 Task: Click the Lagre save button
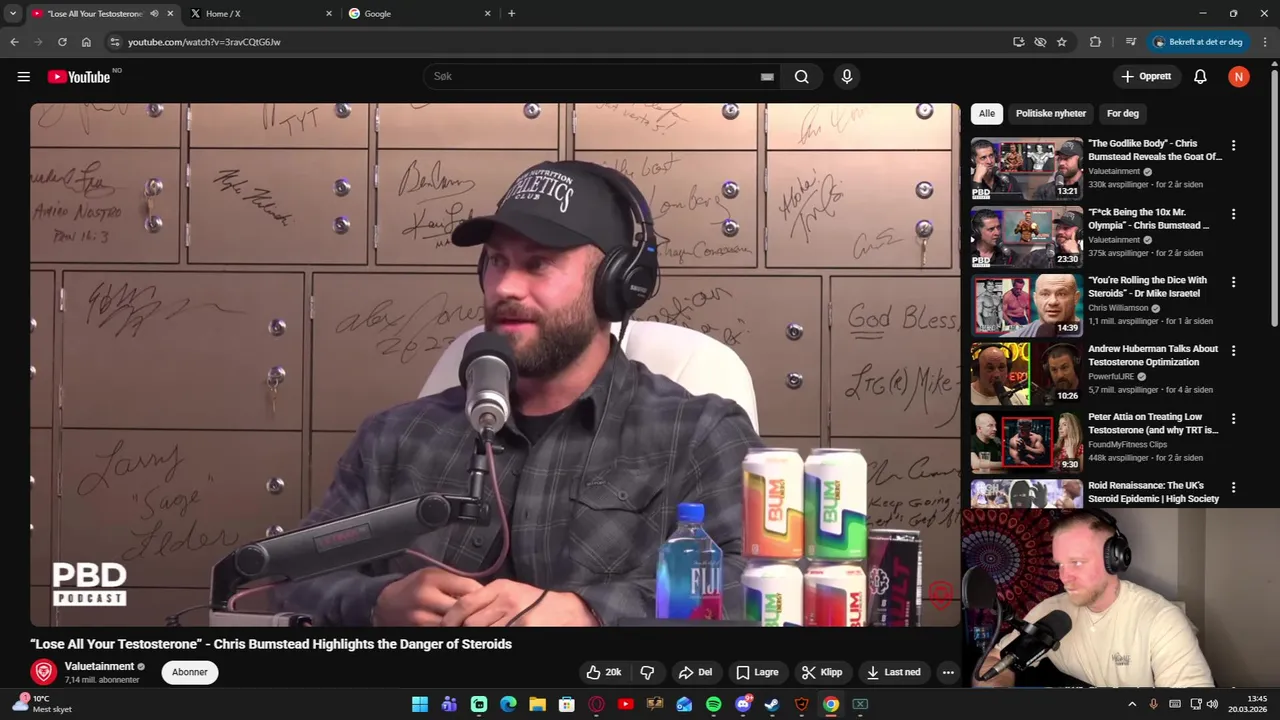coord(757,672)
